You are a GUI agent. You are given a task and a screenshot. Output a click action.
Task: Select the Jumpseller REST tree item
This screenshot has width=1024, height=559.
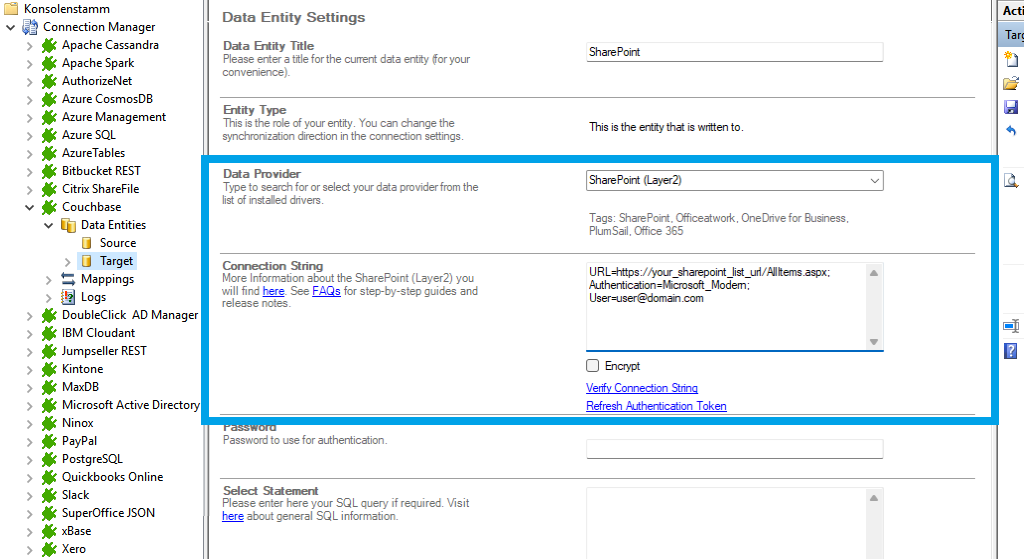(x=104, y=351)
